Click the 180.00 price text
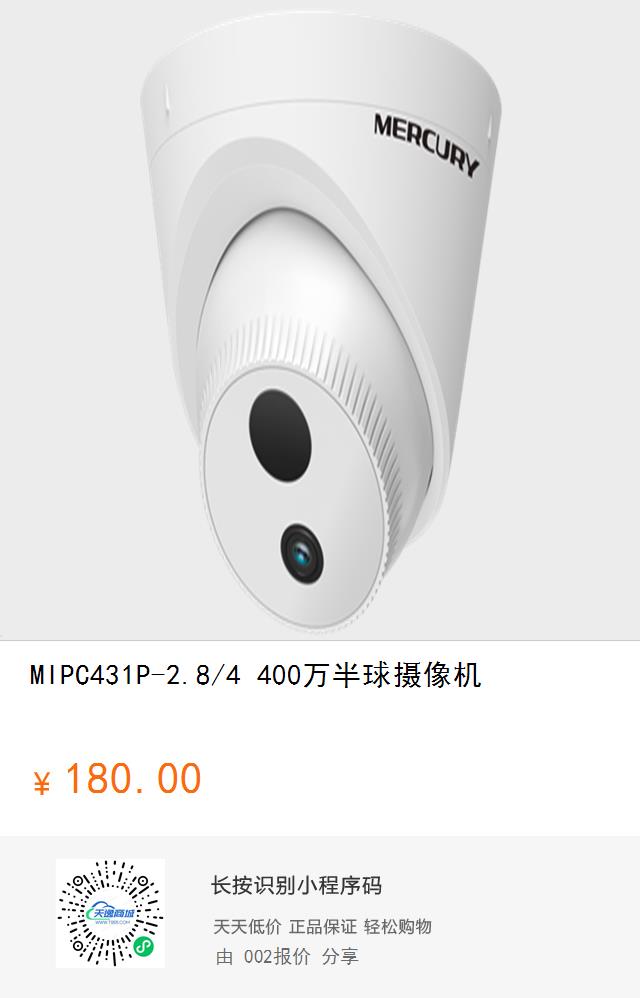Screen dimensions: 640x998 [x=134, y=779]
